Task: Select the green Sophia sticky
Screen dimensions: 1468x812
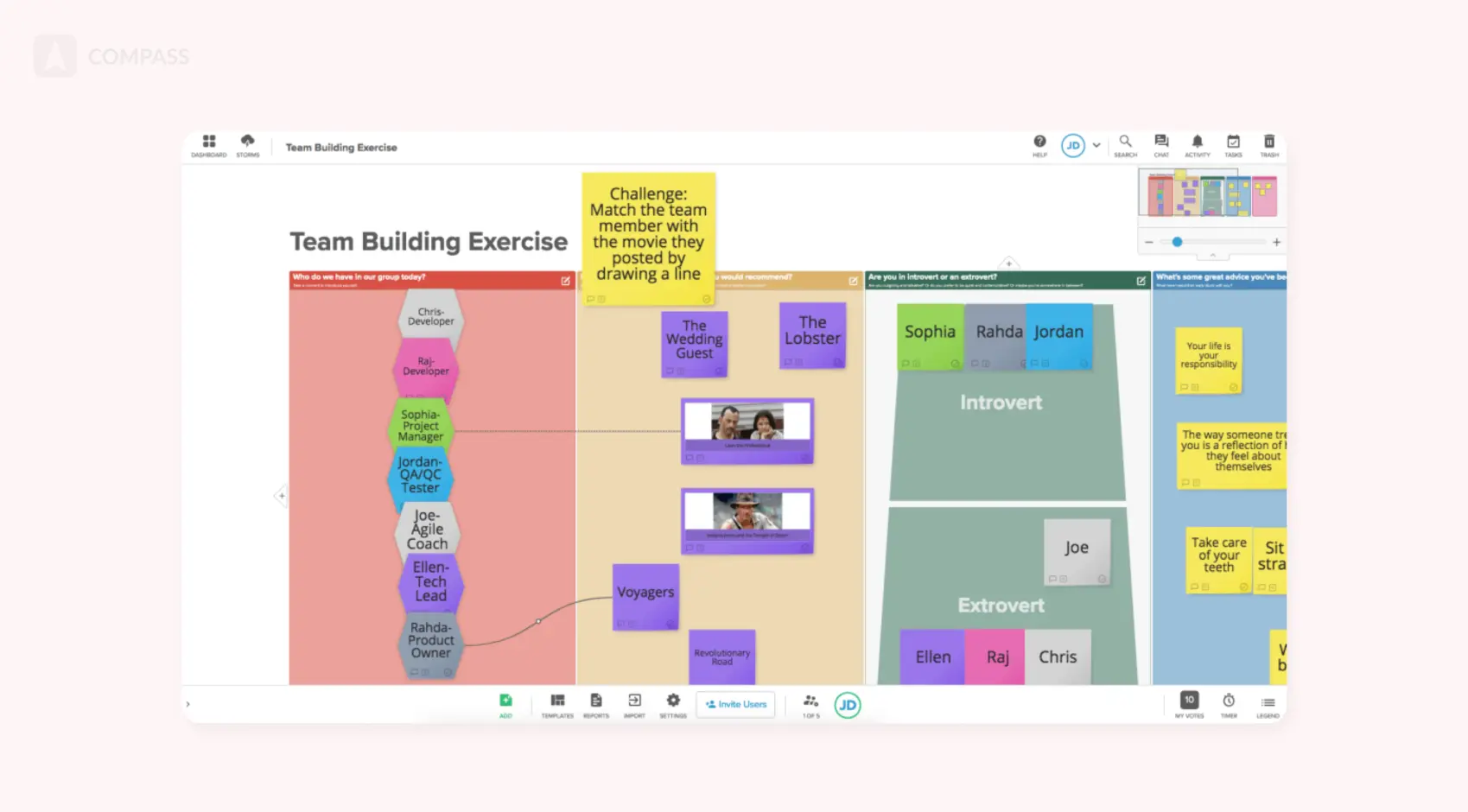Action: pyautogui.click(x=931, y=337)
